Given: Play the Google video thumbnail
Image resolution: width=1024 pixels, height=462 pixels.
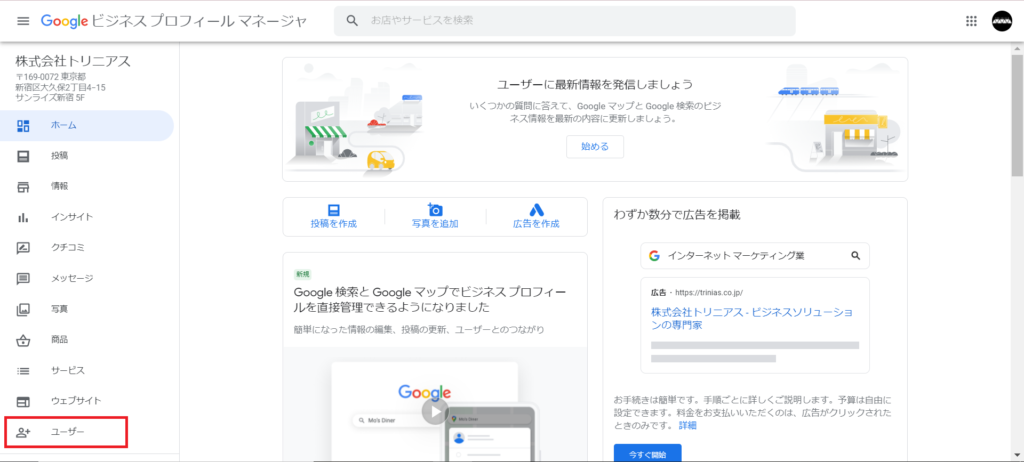Looking at the screenshot, I should point(434,411).
